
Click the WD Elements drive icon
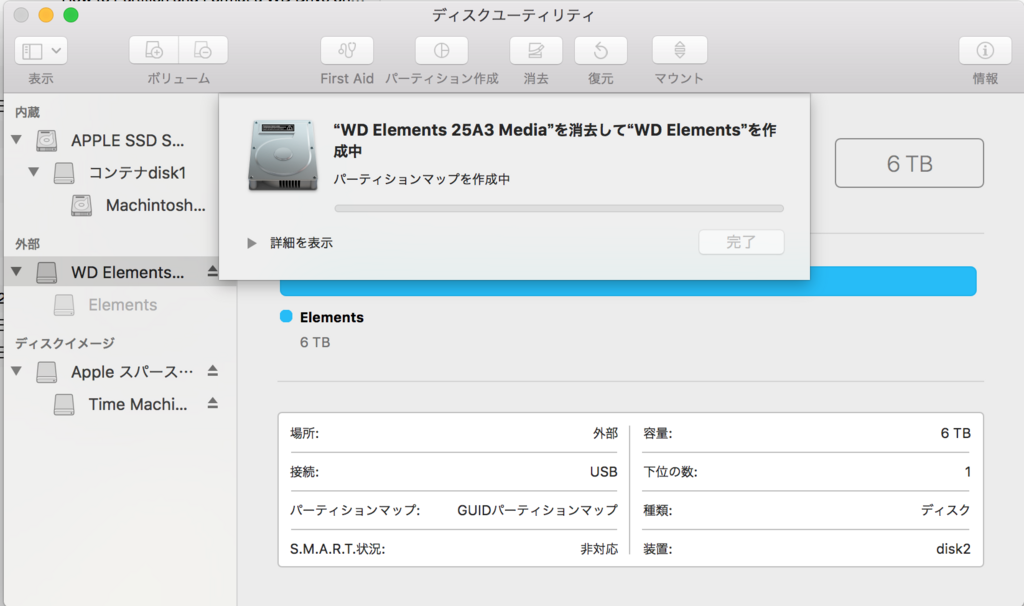(46, 272)
